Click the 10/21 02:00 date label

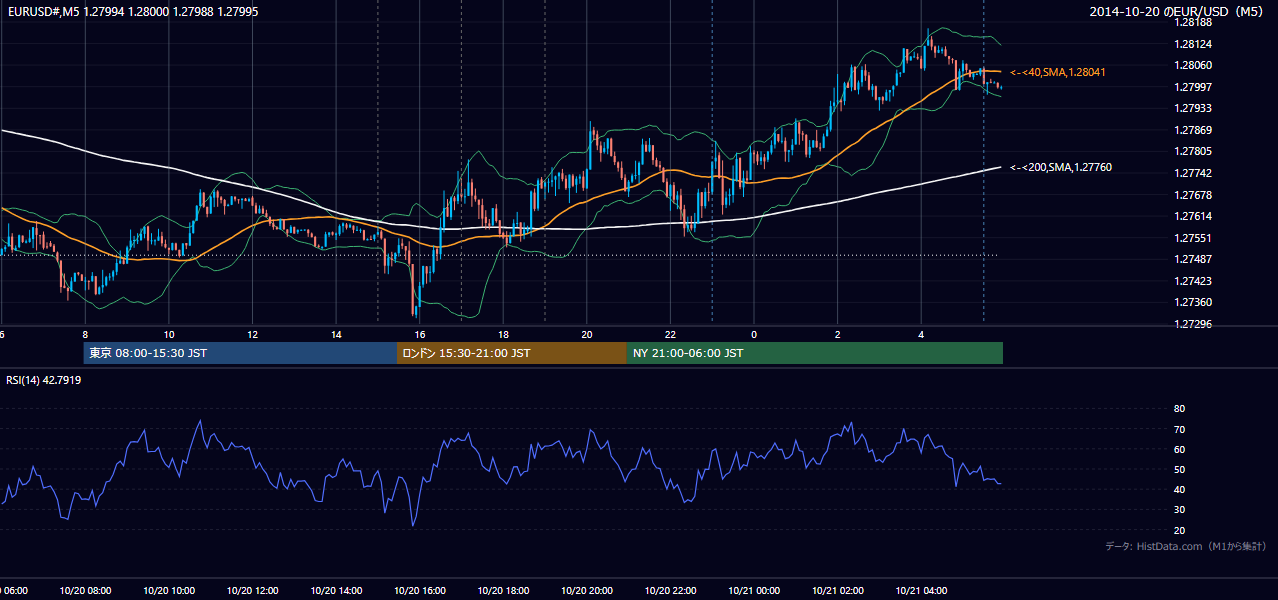[838, 591]
